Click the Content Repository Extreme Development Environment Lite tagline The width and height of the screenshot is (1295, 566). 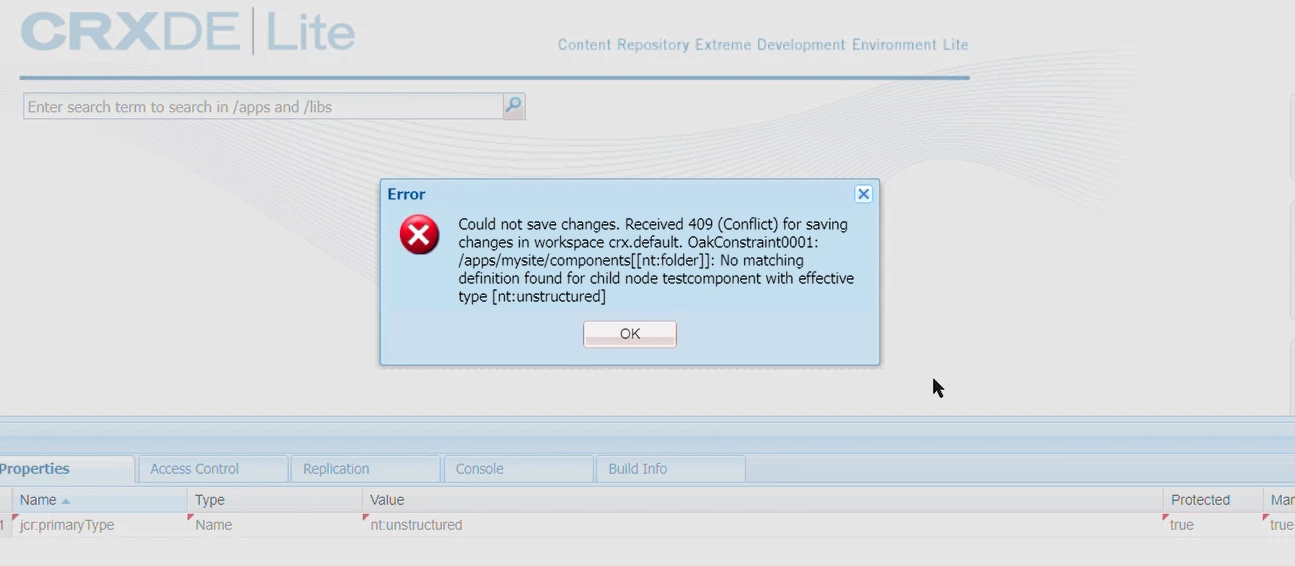click(x=763, y=45)
